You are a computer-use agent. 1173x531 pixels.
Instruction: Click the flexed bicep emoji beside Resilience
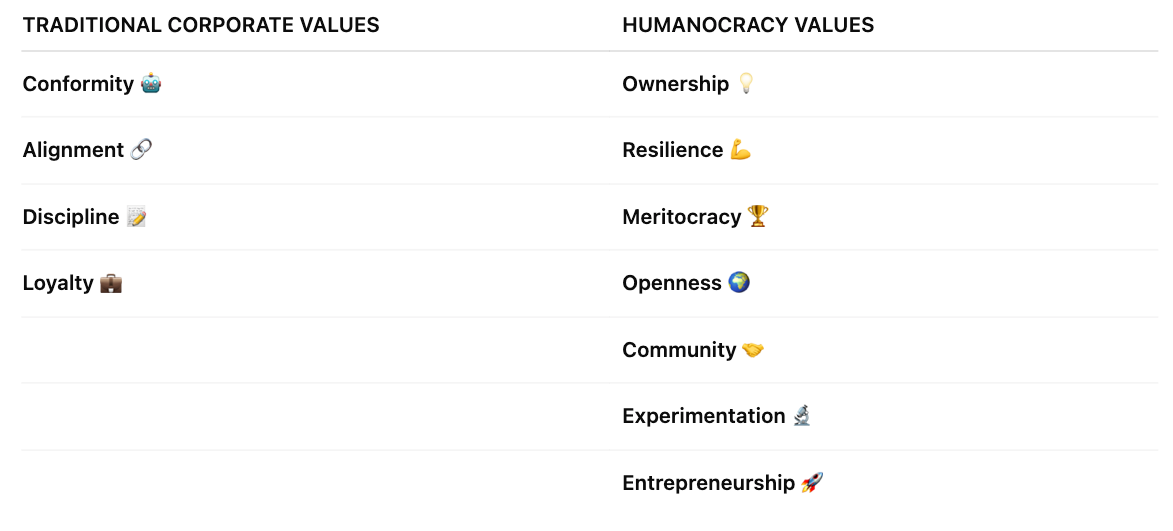tap(740, 150)
